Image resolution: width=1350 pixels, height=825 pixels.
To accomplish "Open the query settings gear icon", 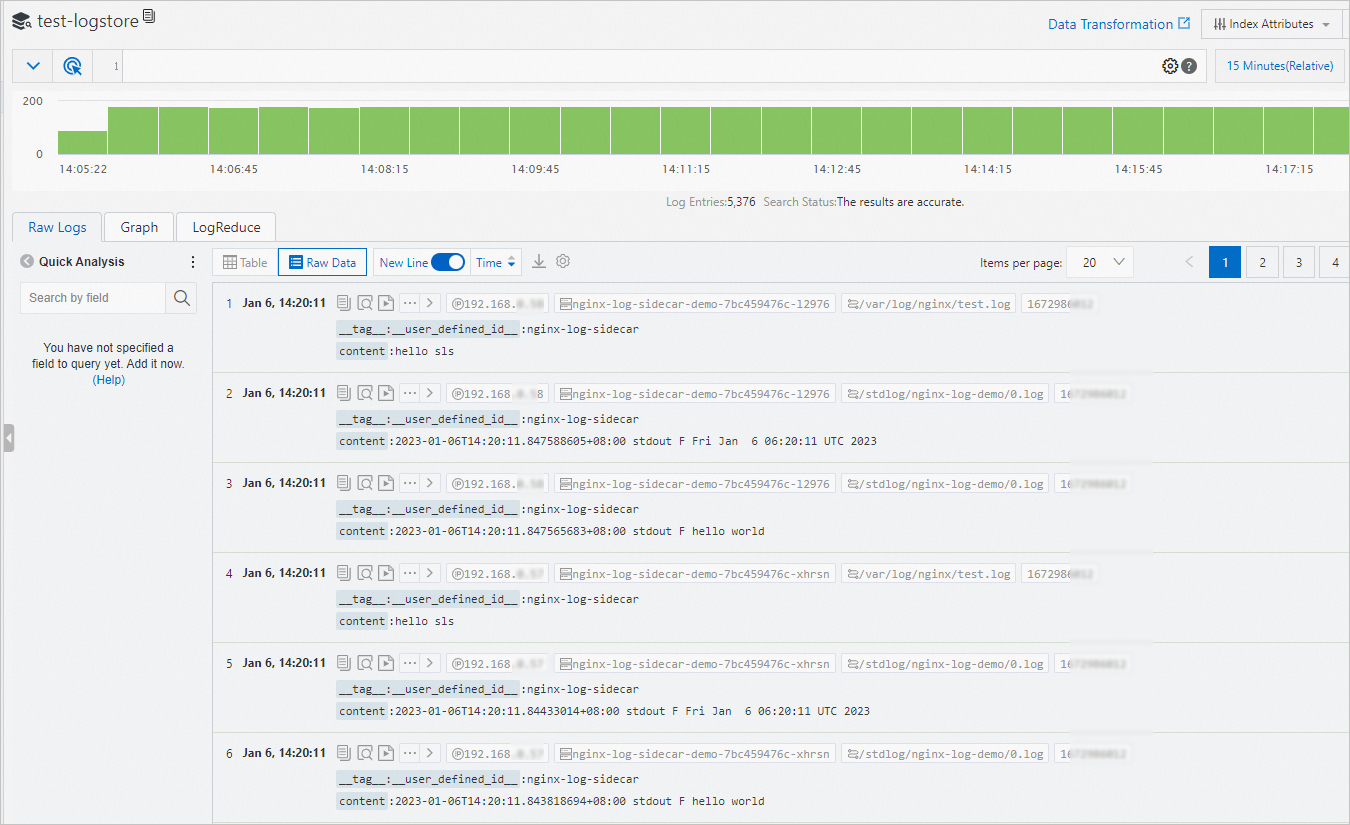I will point(1170,66).
